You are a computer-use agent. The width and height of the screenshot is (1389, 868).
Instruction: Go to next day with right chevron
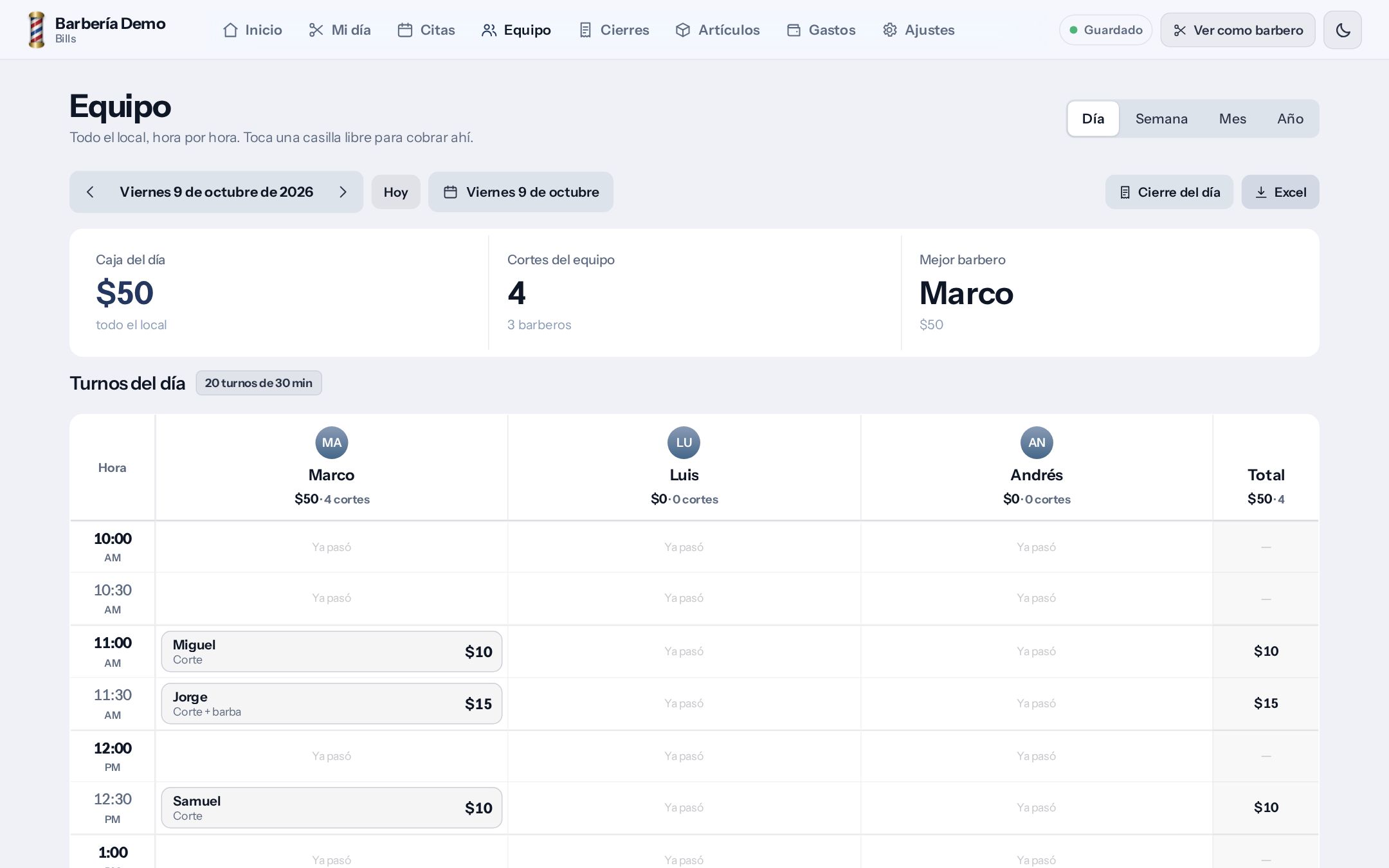pos(343,192)
